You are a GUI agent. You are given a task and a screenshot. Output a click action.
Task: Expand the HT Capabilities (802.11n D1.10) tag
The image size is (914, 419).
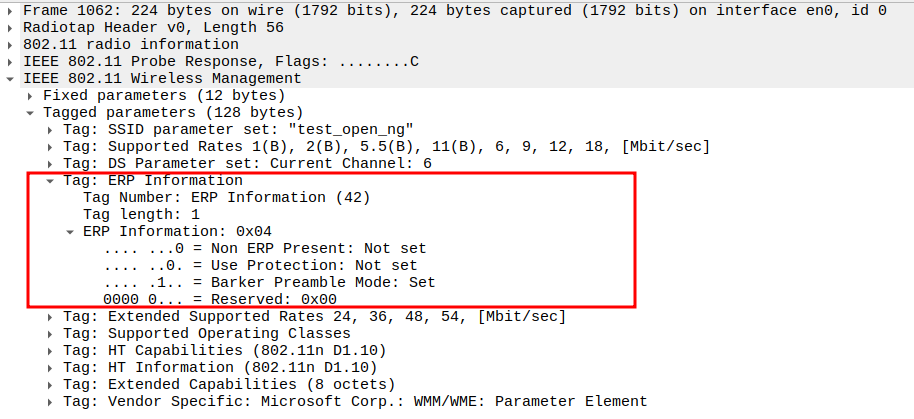(x=50, y=351)
